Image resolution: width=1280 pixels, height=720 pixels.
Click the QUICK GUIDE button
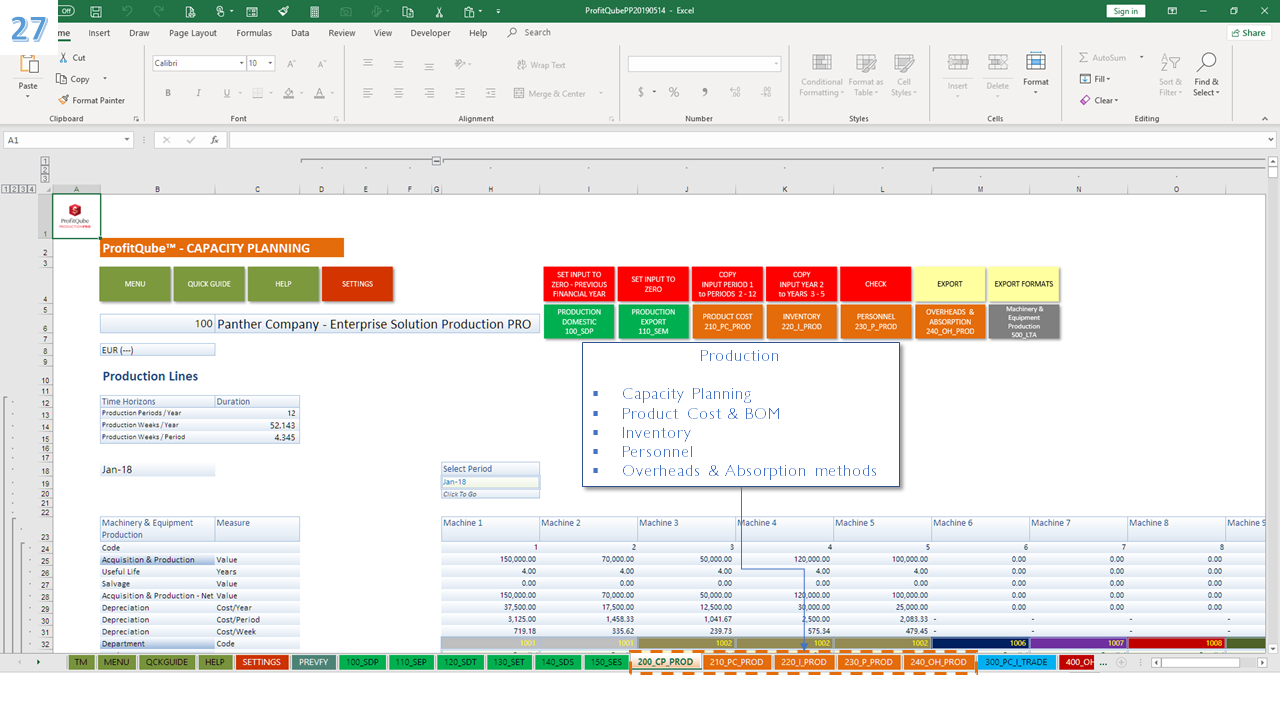click(x=209, y=284)
